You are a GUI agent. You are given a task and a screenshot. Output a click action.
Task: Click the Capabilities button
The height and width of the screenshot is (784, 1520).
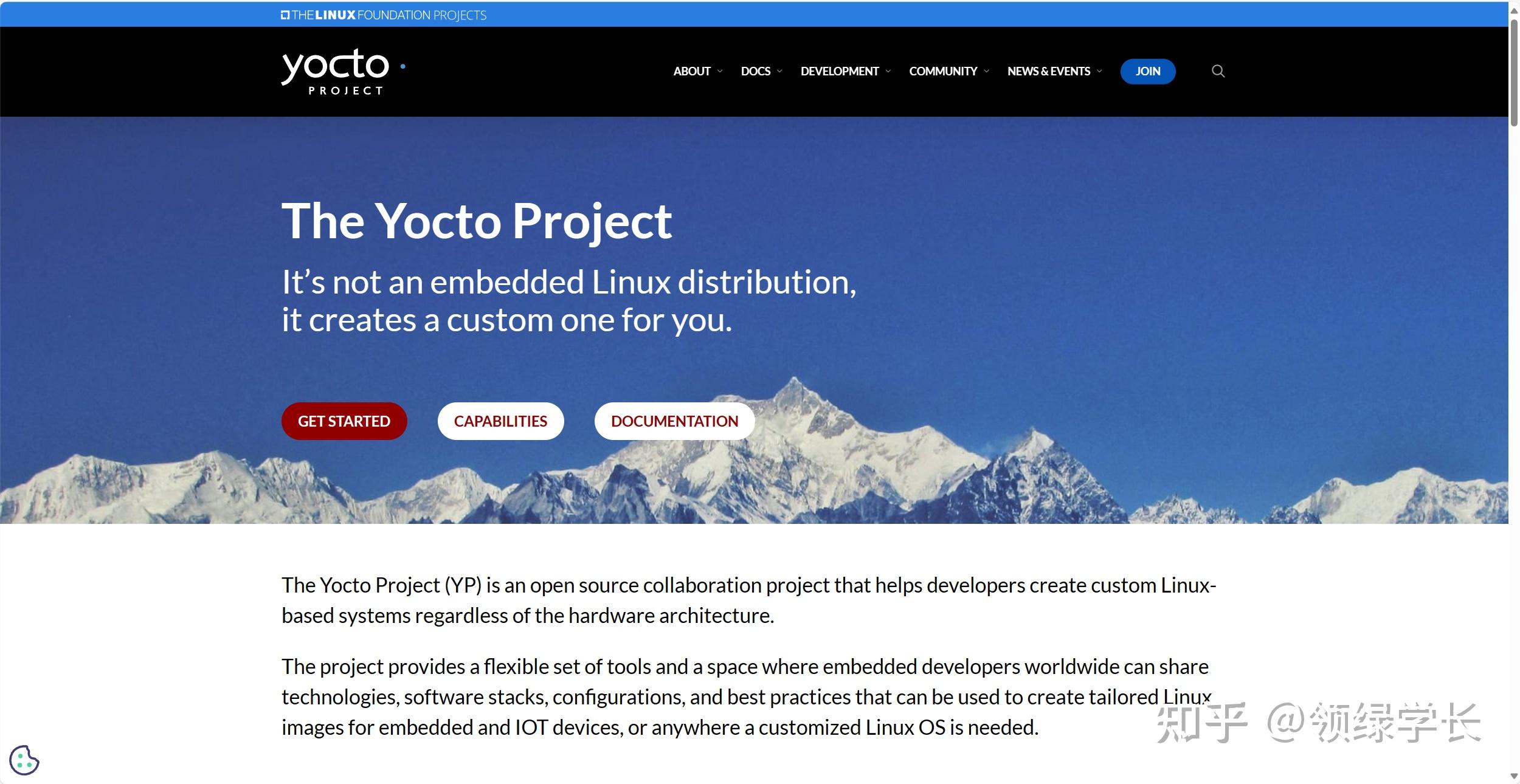coord(500,421)
